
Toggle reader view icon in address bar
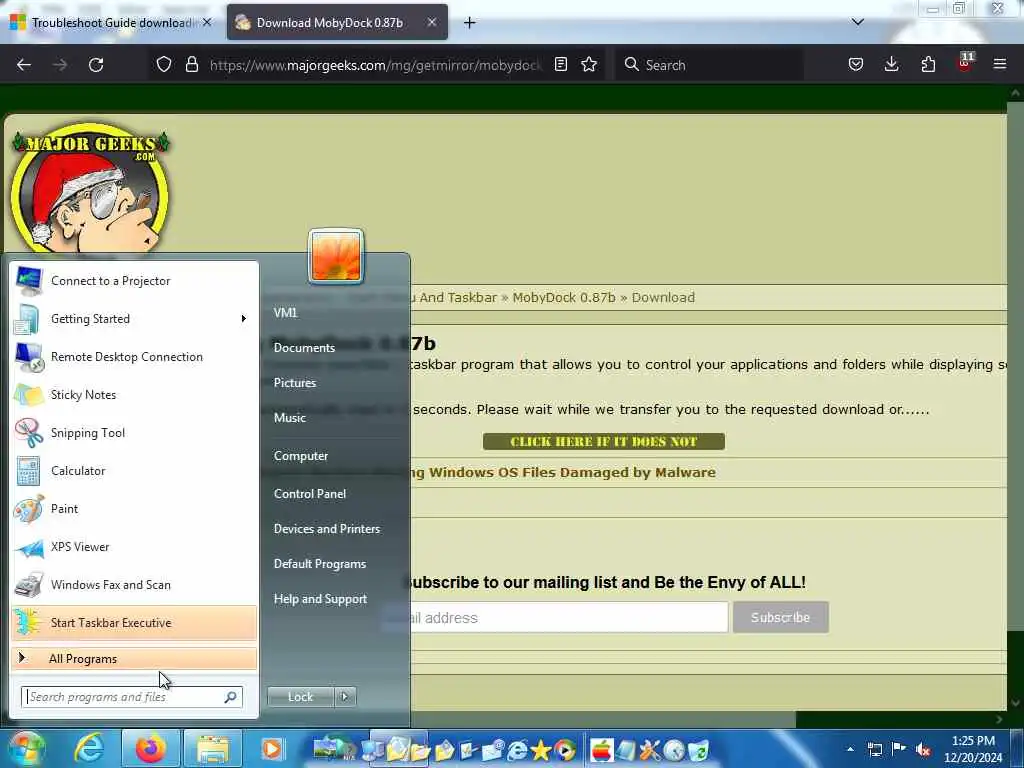[x=560, y=64]
